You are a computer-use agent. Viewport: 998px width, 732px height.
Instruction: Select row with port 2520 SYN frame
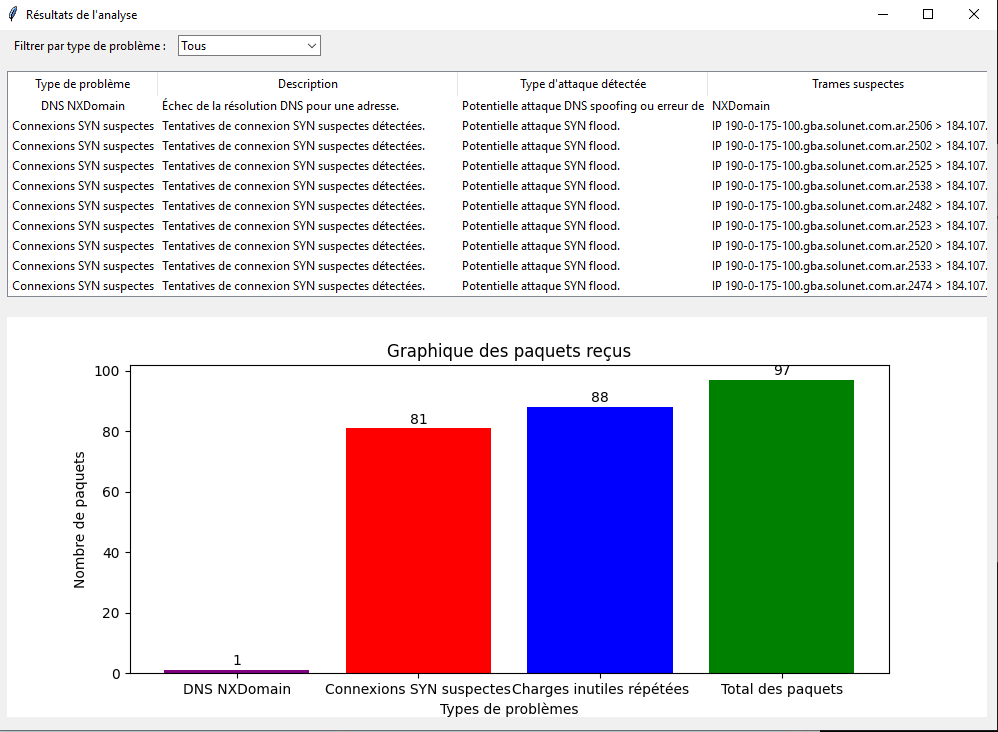coord(497,246)
